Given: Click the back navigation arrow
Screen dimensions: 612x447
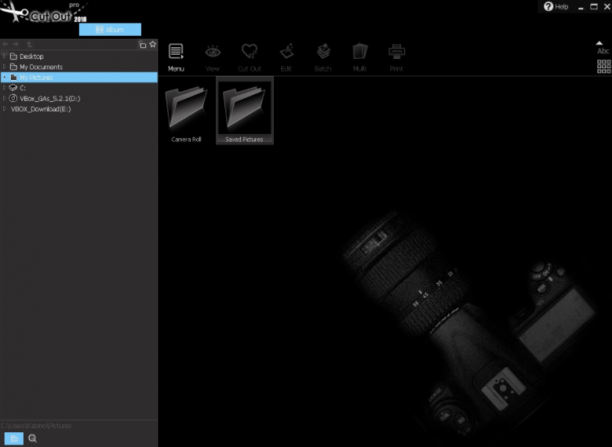Looking at the screenshot, I should point(5,45).
